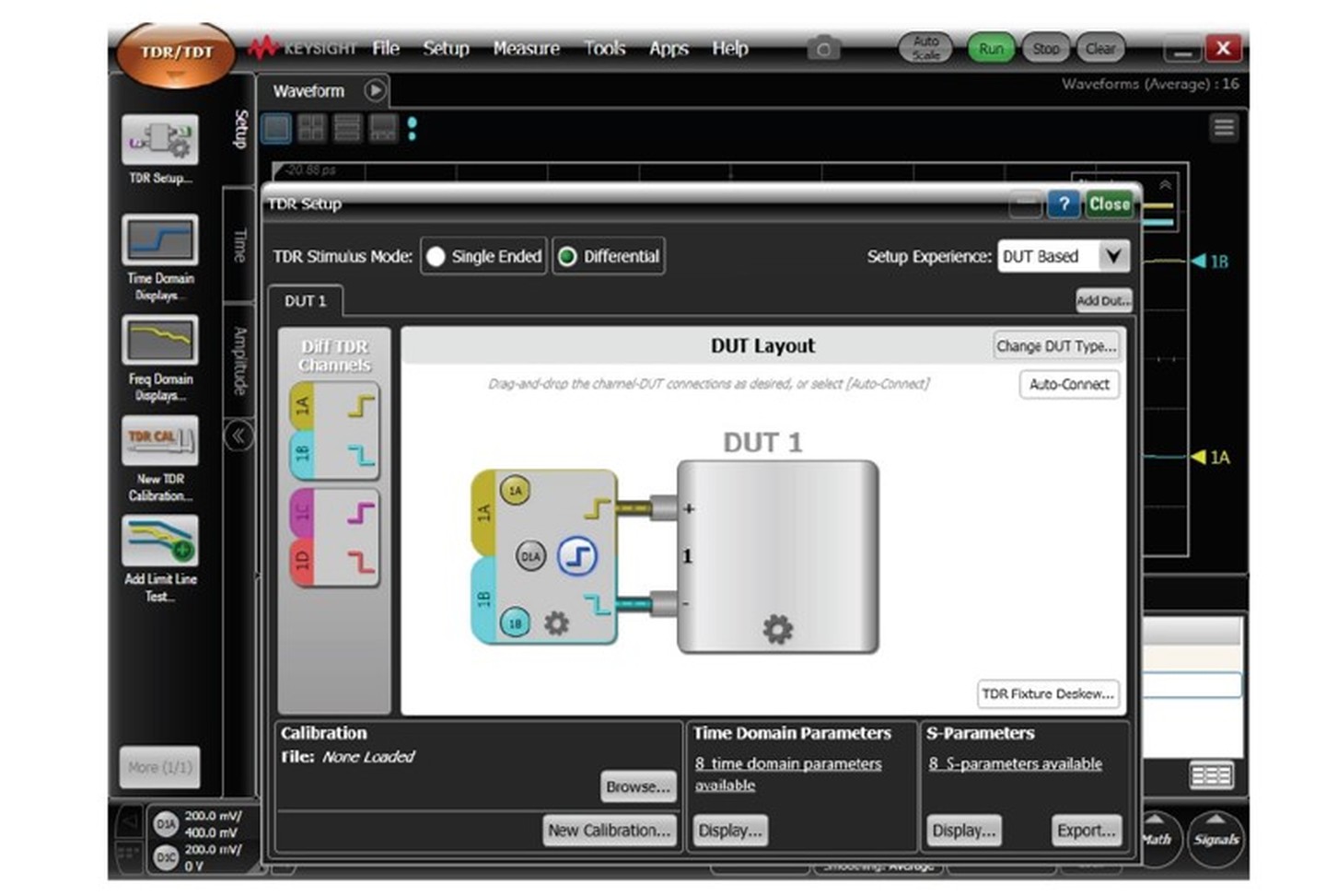Click New Calibration... button
Image resolution: width=1326 pixels, height=896 pixels.
pyautogui.click(x=609, y=830)
